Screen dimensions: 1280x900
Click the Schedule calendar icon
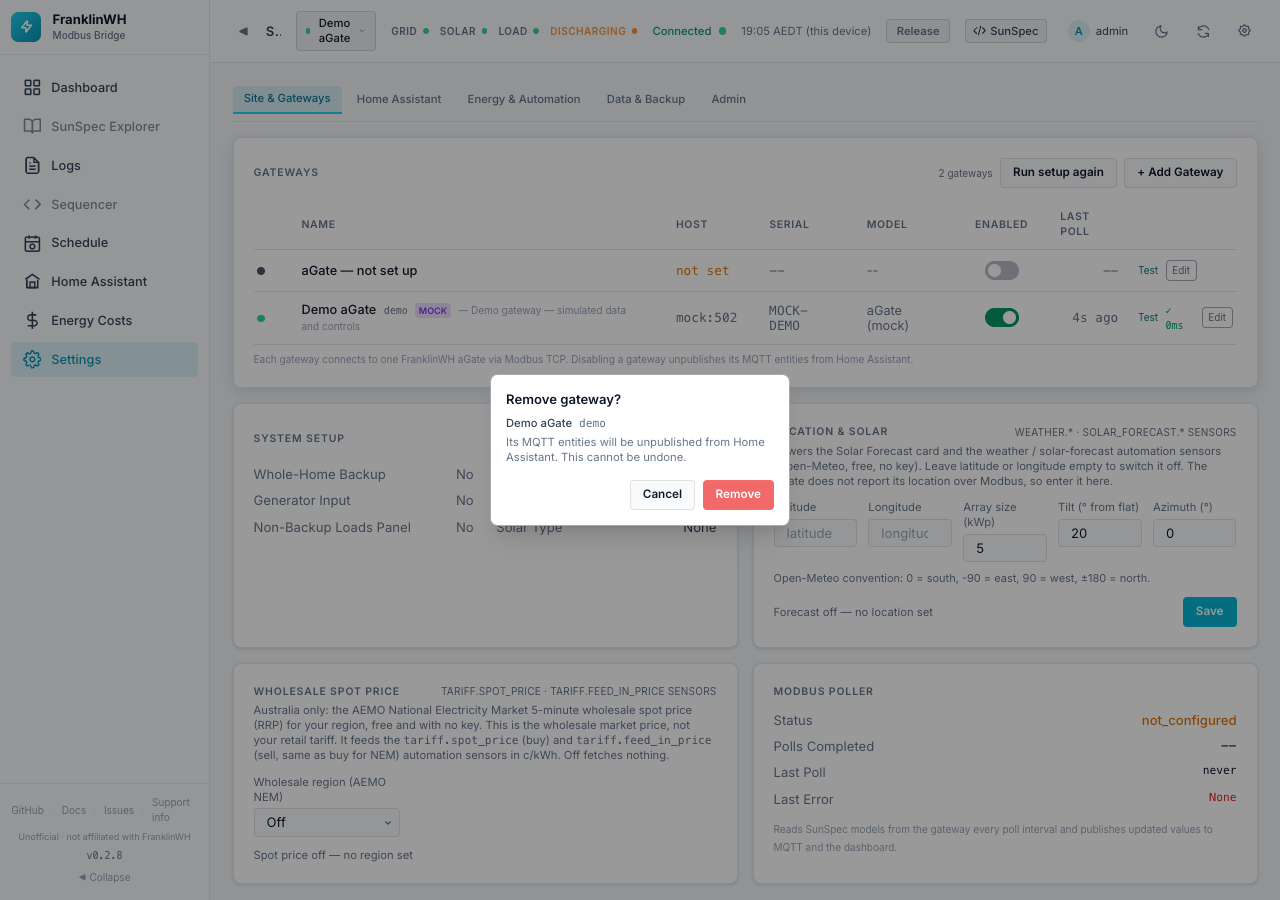(x=32, y=243)
